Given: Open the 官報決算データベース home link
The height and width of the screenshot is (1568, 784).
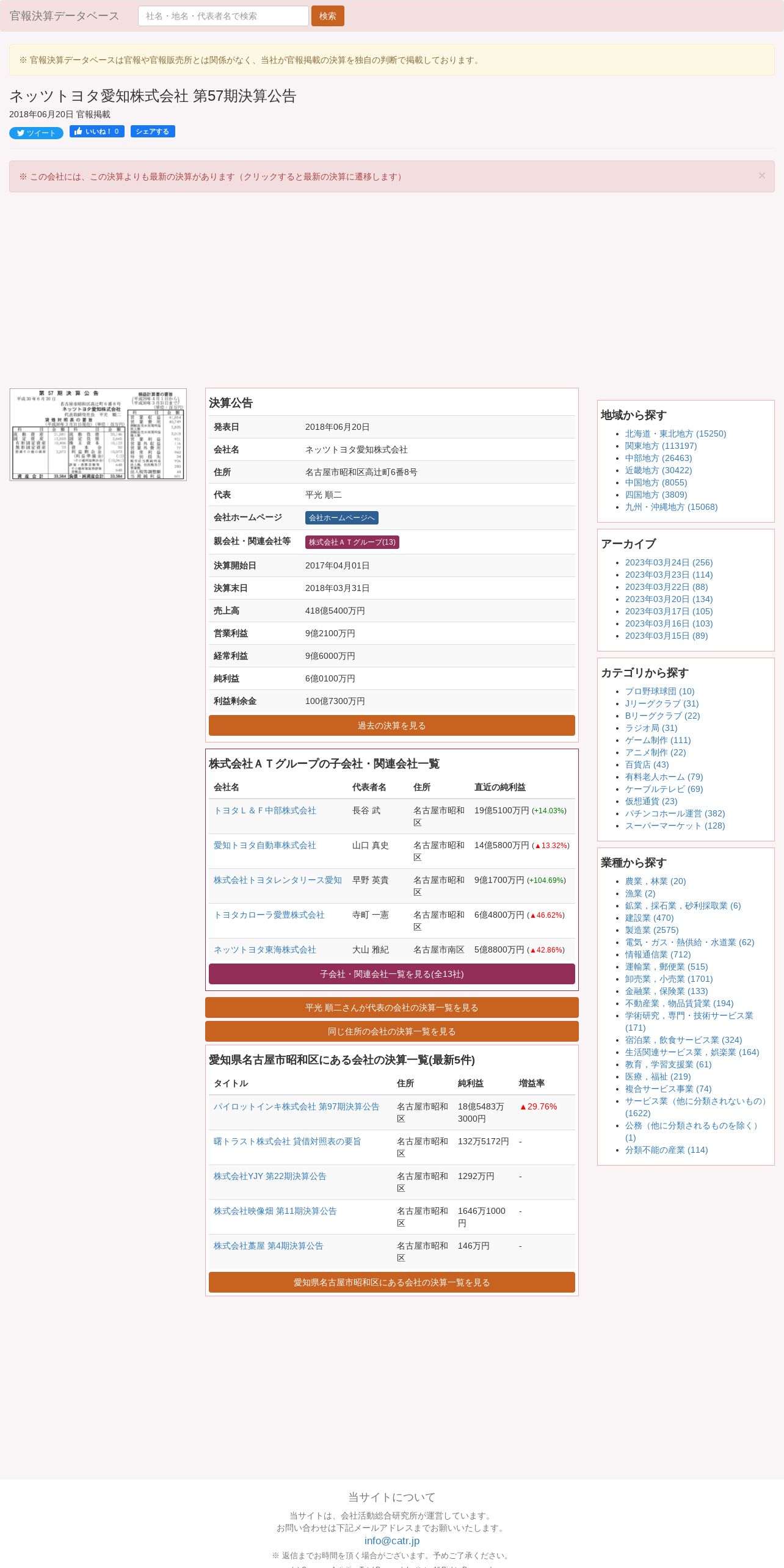Looking at the screenshot, I should click(x=64, y=16).
